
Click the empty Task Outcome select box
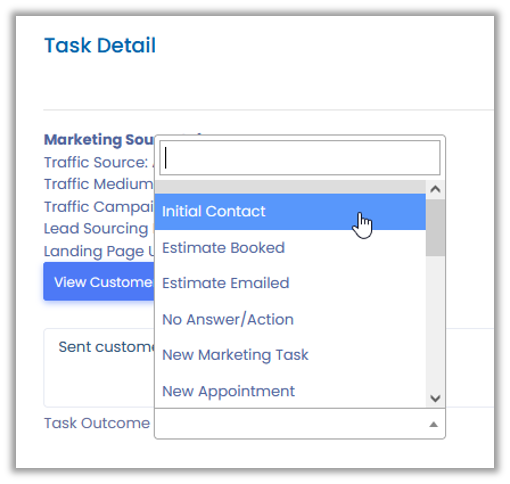pos(300,424)
